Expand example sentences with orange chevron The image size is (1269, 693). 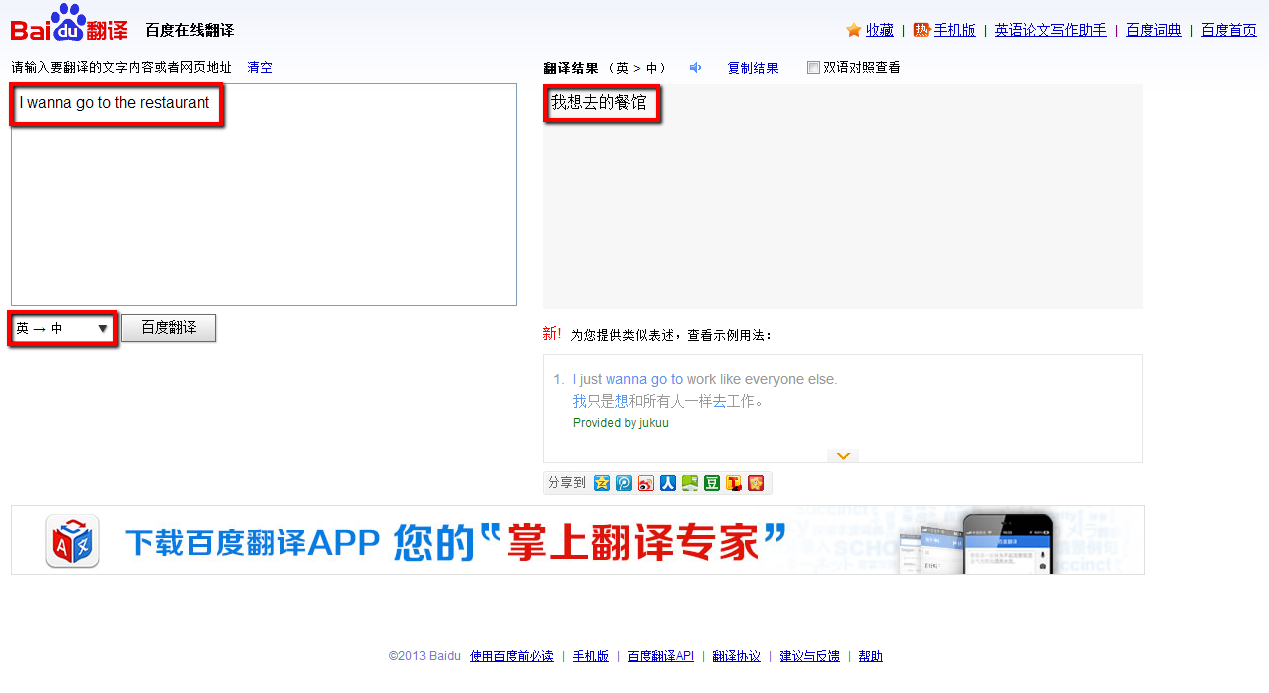(843, 456)
